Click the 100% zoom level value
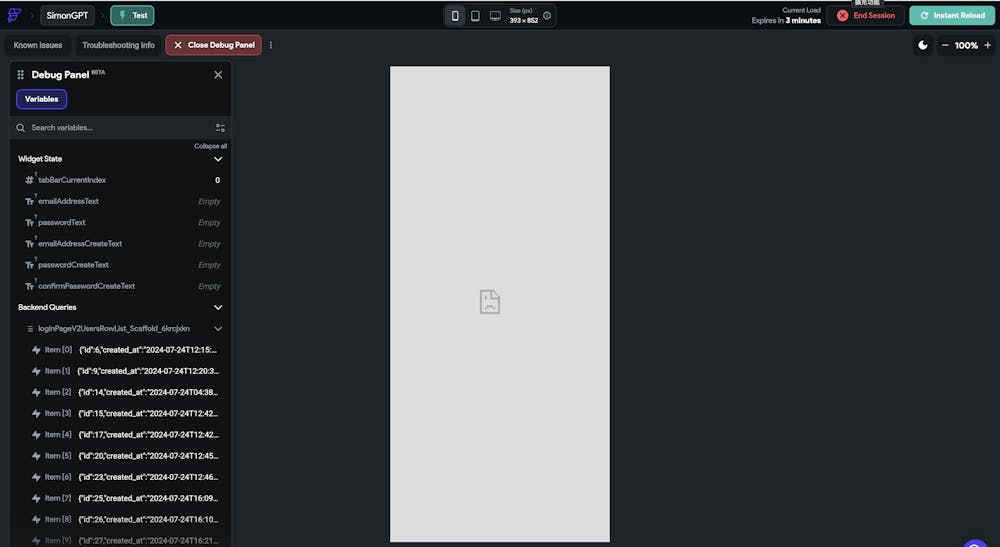 coord(966,45)
